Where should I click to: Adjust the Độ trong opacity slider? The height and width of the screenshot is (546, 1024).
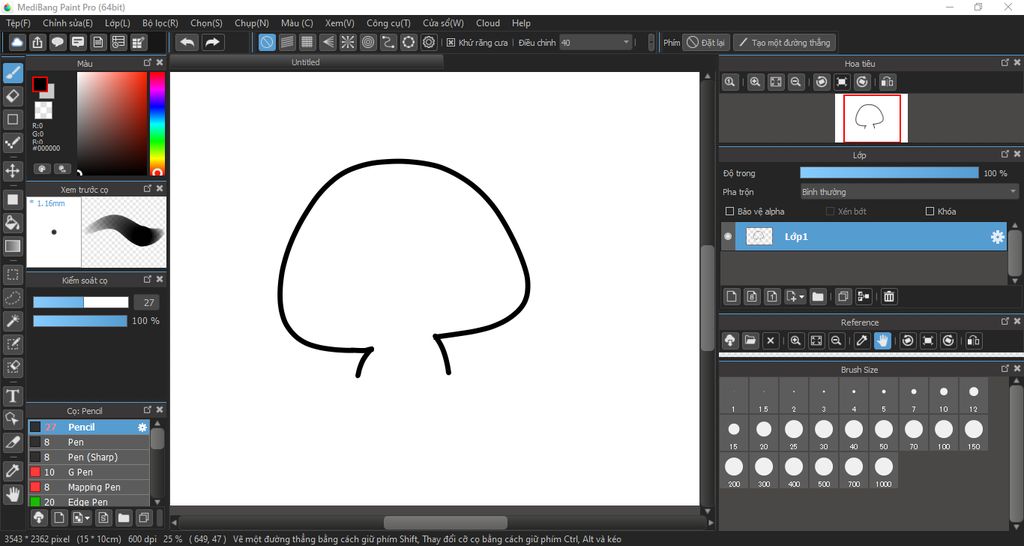[x=889, y=173]
